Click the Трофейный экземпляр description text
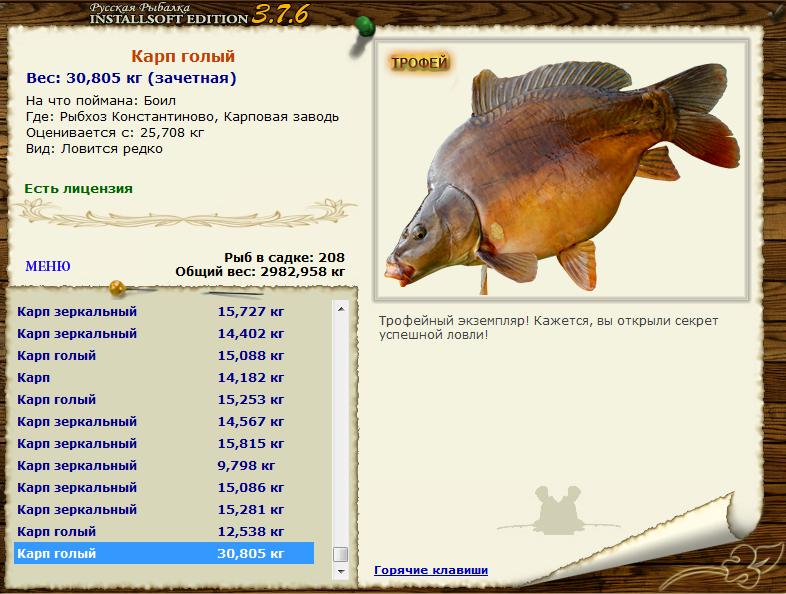 [548, 327]
